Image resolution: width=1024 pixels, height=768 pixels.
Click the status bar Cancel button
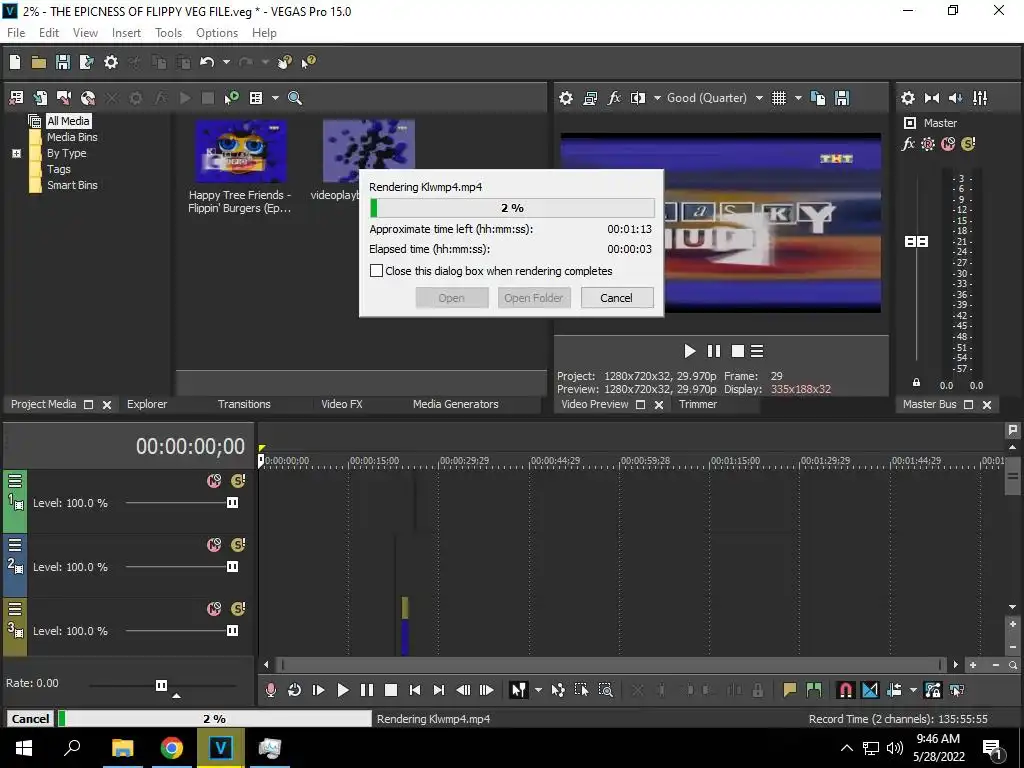[x=30, y=719]
